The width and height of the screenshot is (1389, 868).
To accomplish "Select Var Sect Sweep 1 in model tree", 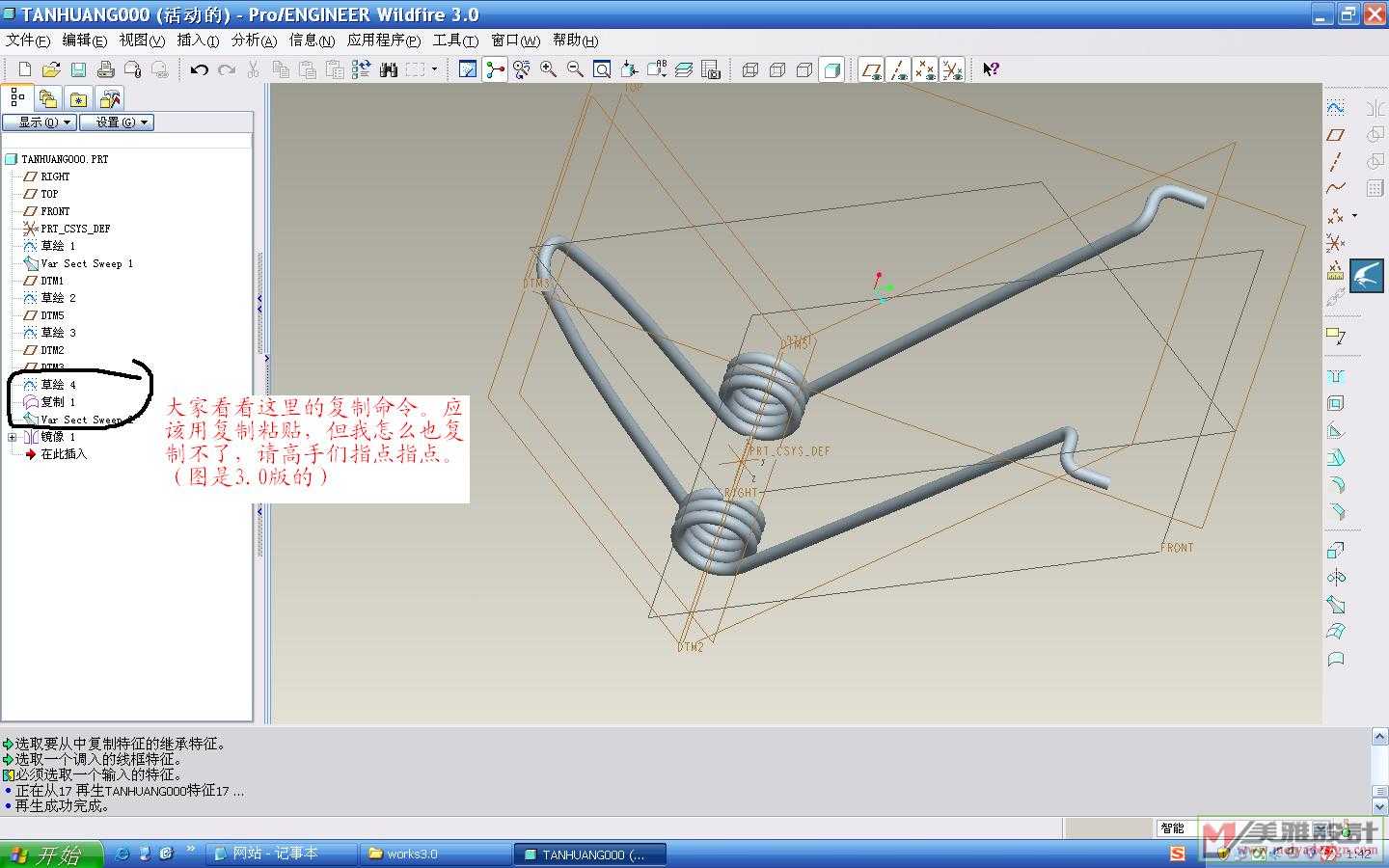I will (x=78, y=263).
